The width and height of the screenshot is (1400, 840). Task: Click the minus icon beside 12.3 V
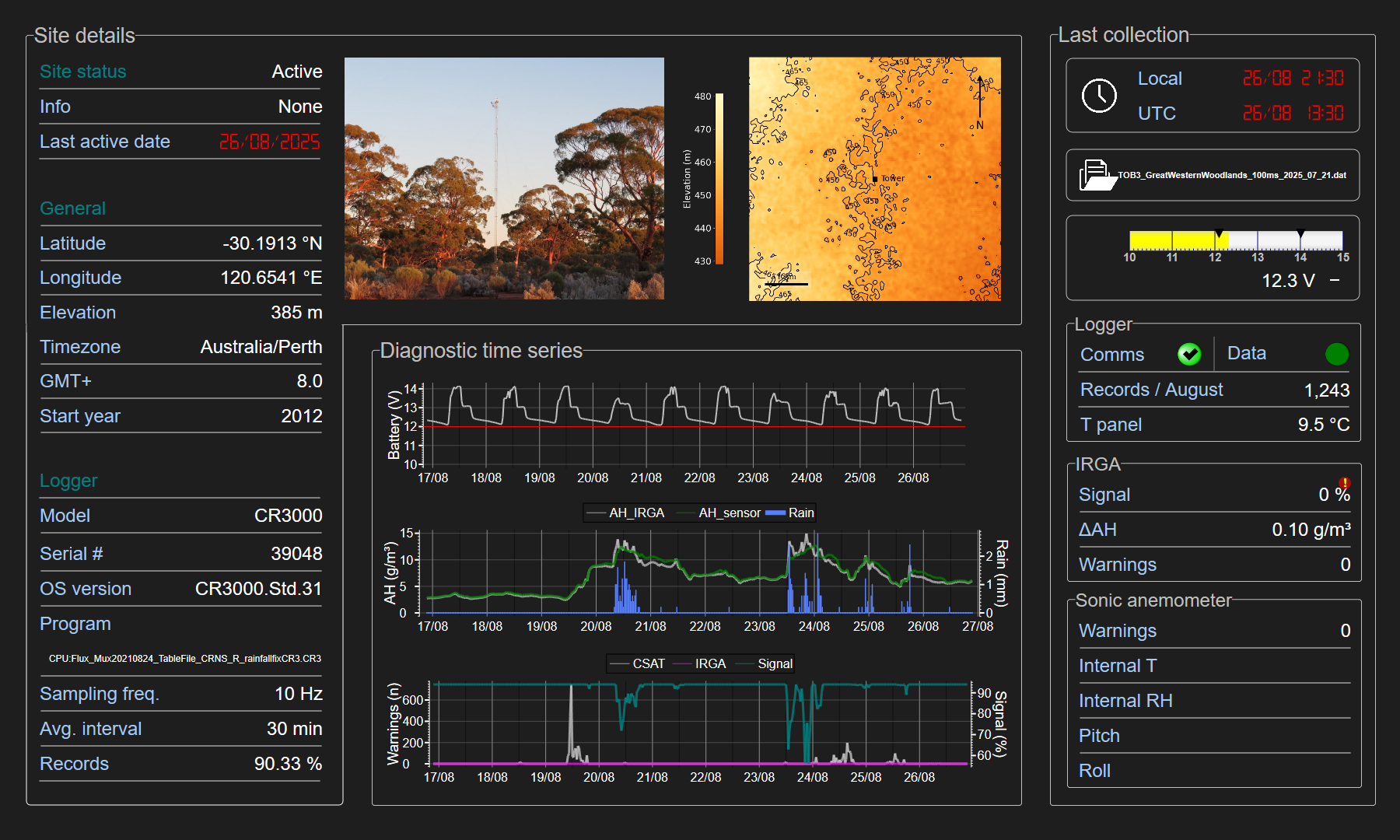1335,280
